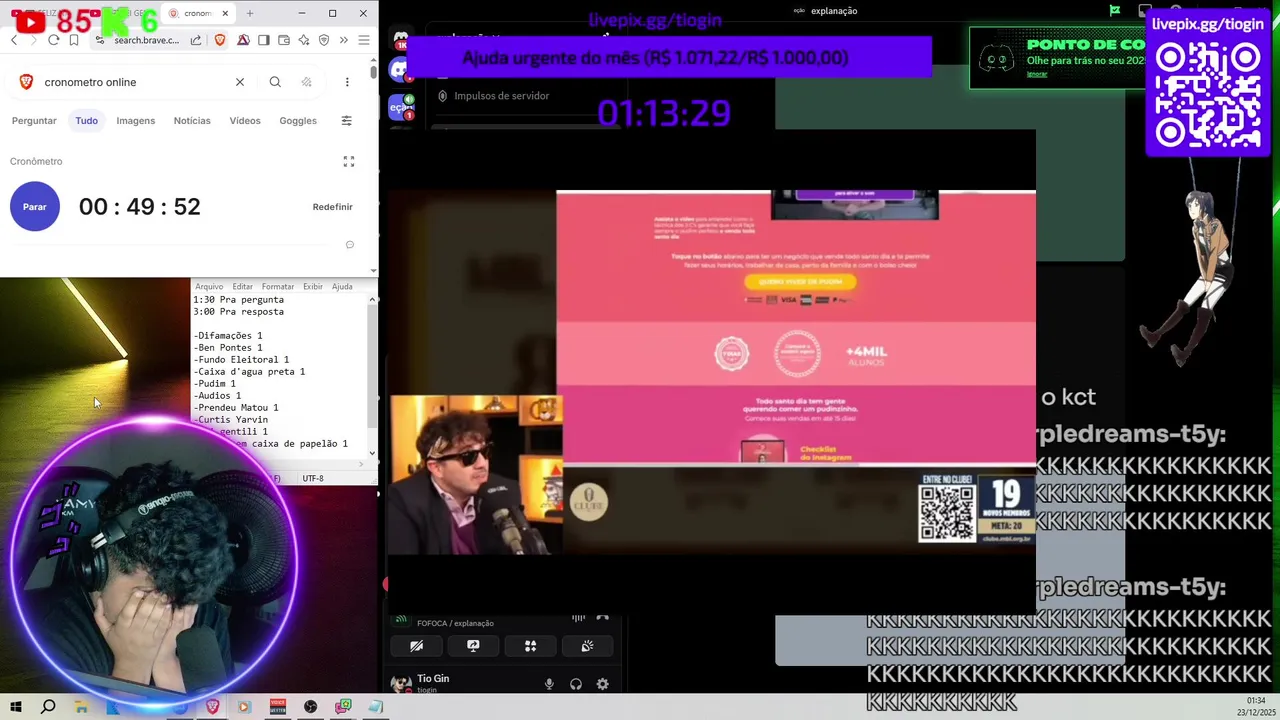Open Brave Rewards triangle icon

coord(243,40)
